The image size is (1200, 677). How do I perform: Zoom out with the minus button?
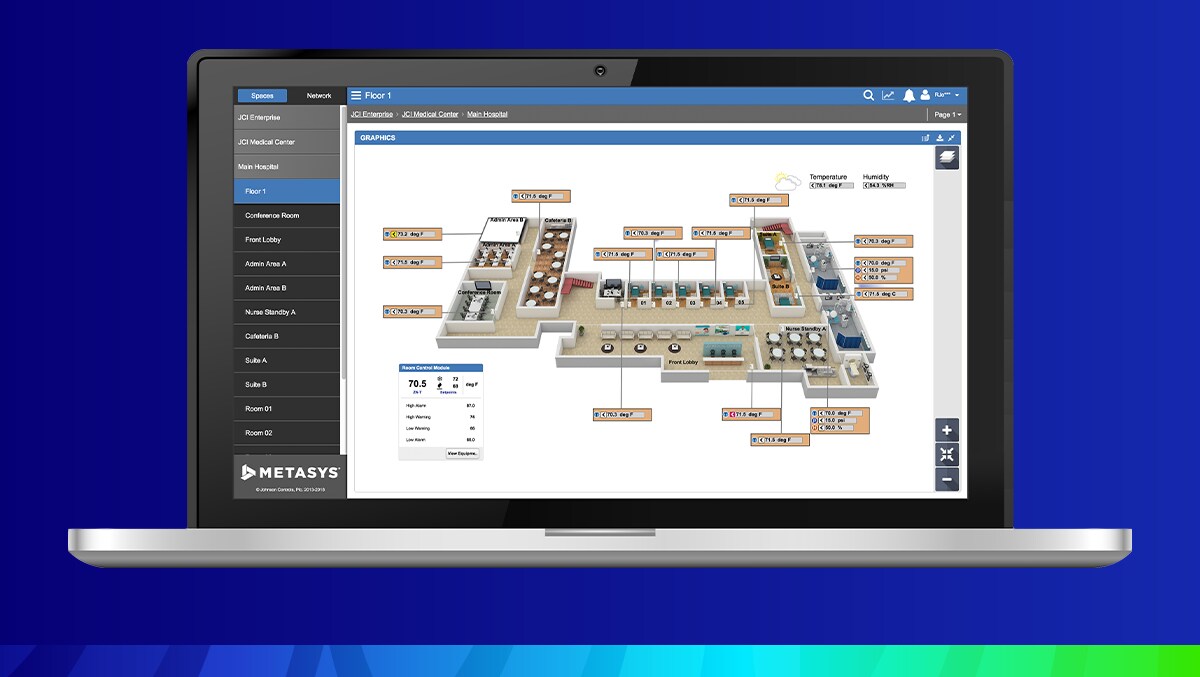947,480
